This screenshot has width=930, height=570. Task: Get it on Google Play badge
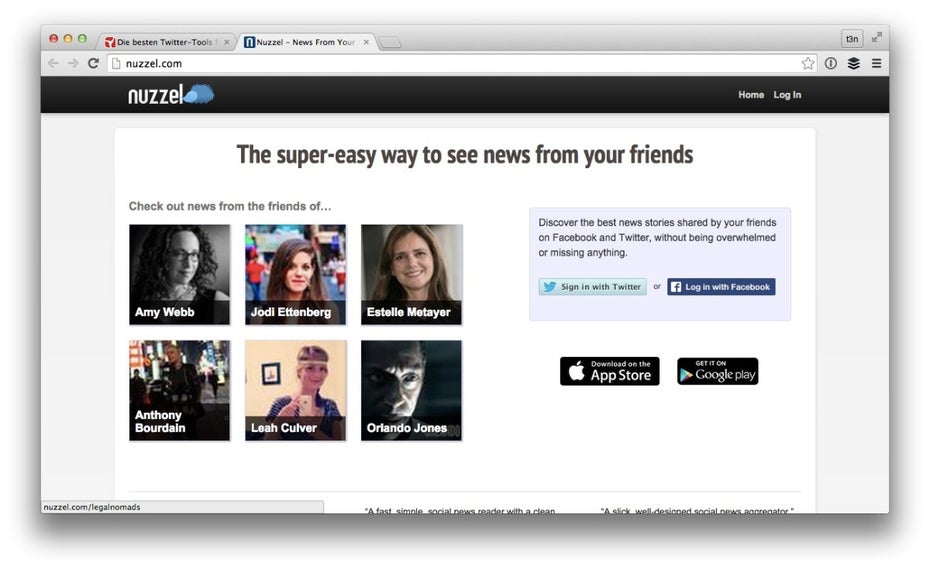click(718, 371)
